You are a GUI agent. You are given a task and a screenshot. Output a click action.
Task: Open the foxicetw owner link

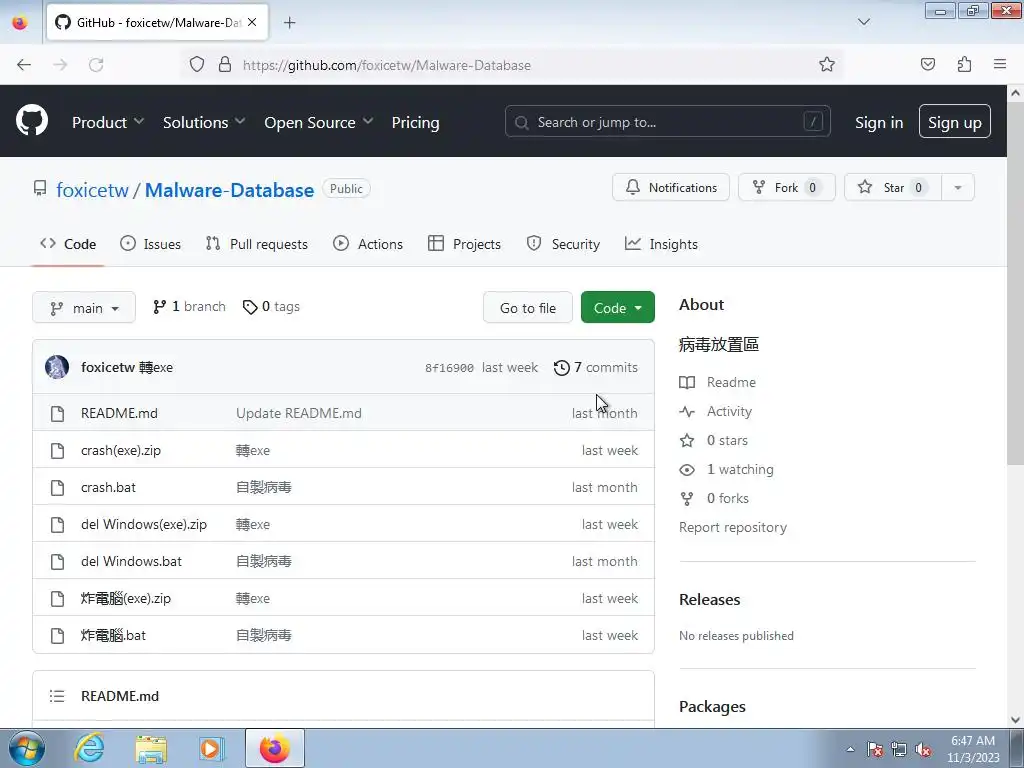click(92, 190)
